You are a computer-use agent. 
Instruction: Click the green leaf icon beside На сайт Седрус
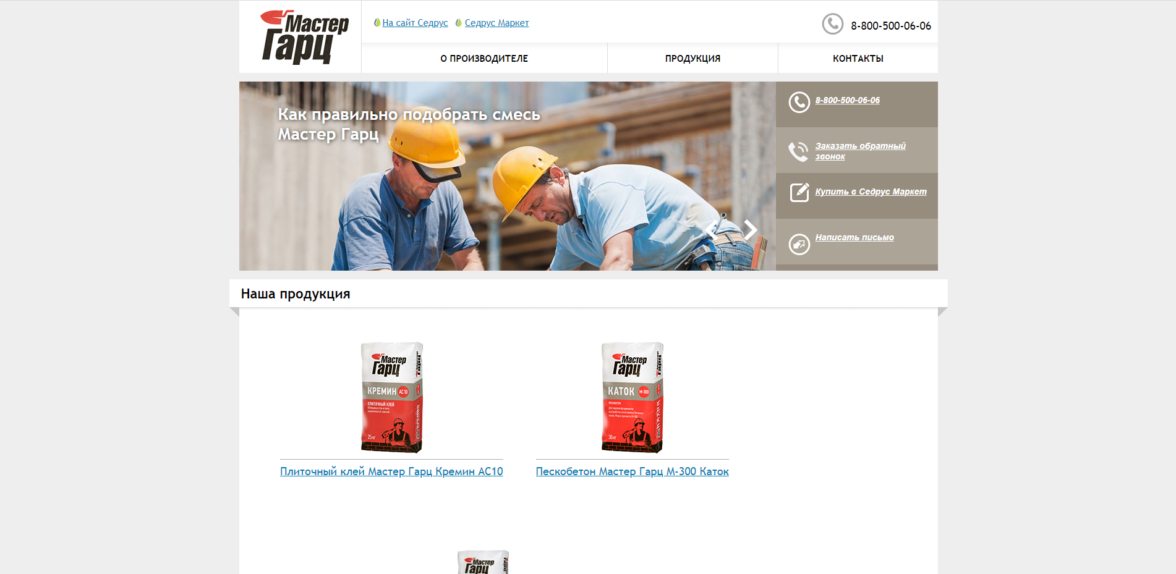tap(377, 23)
